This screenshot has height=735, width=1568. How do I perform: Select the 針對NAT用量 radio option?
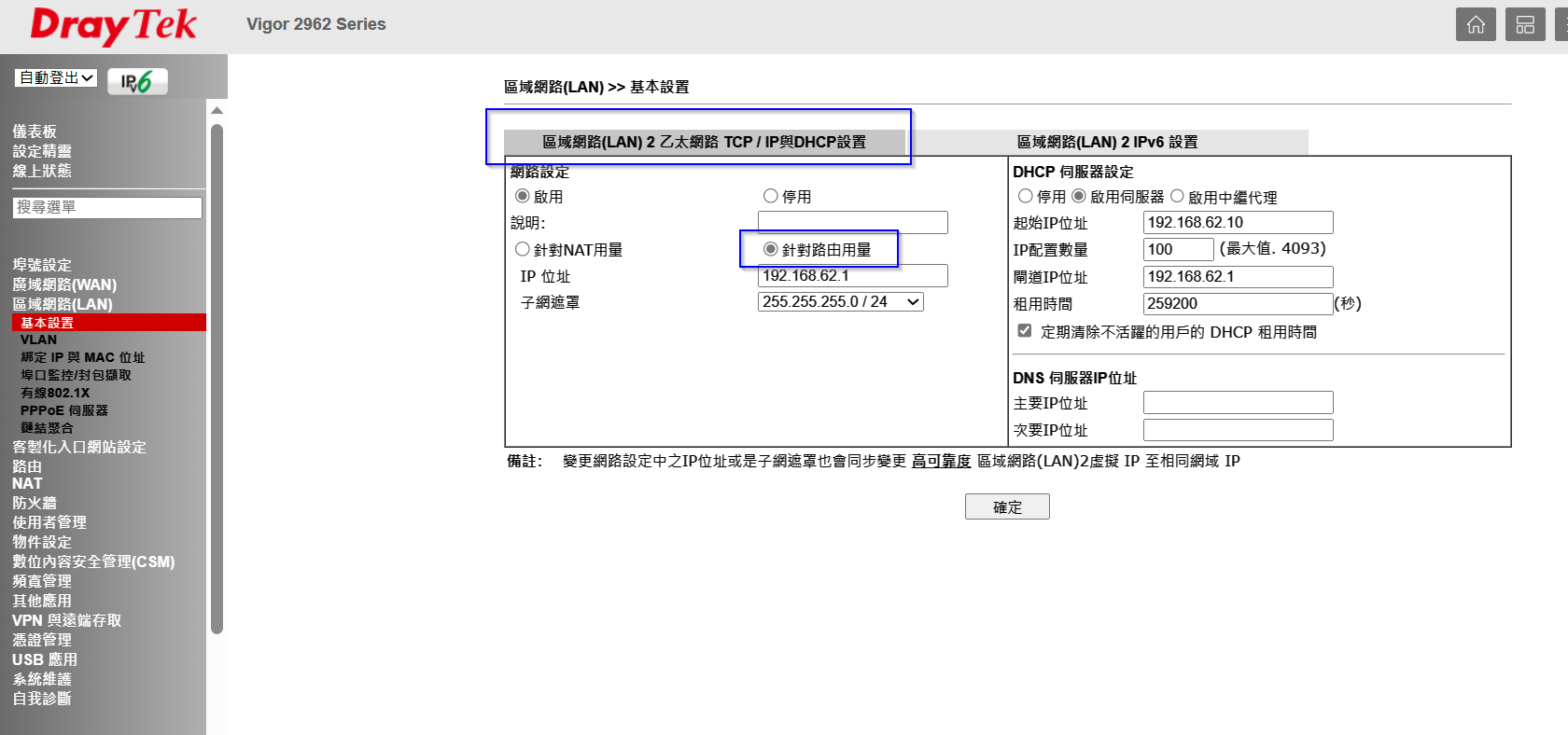click(x=523, y=250)
